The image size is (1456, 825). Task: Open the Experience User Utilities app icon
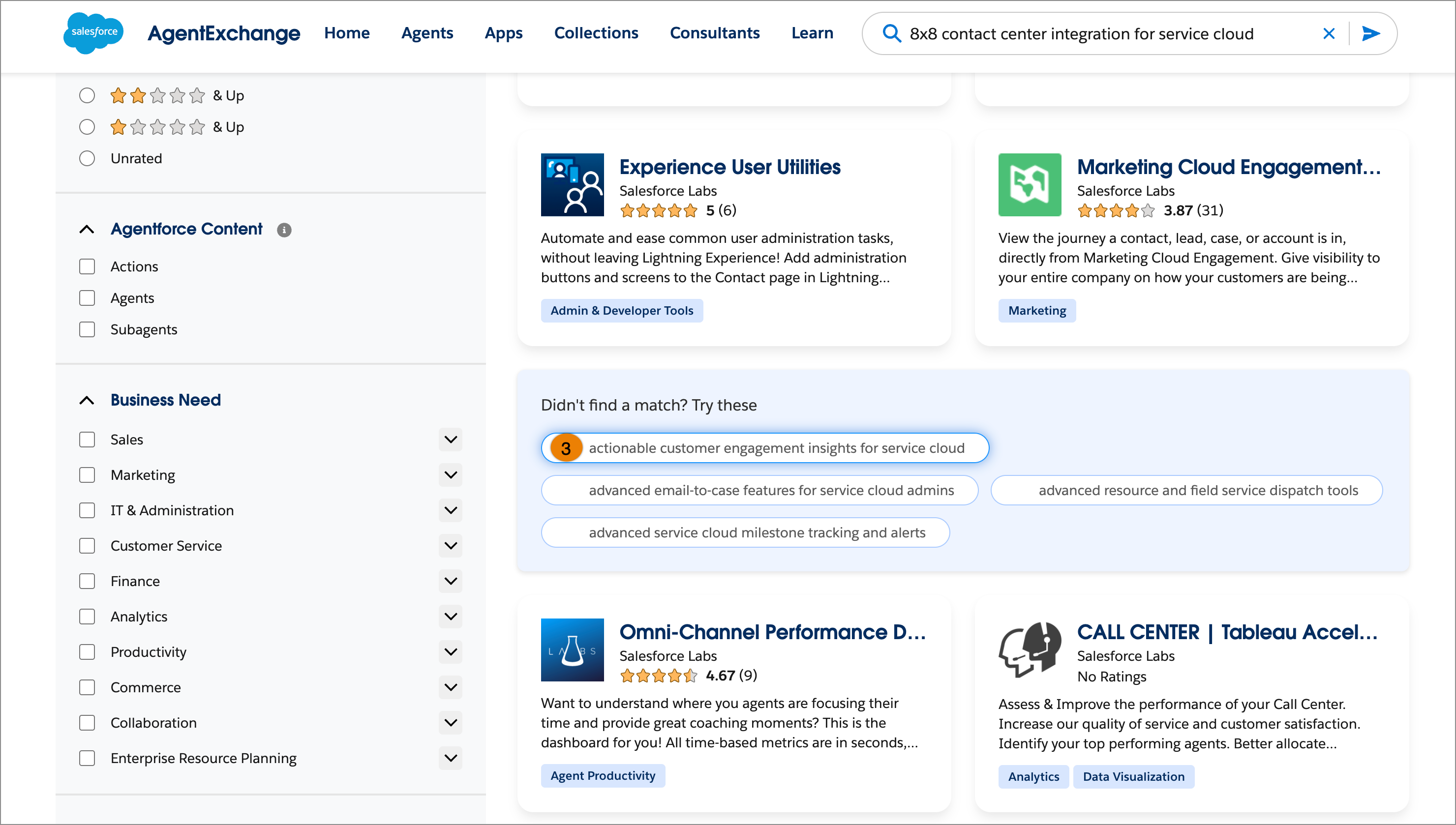pos(572,185)
